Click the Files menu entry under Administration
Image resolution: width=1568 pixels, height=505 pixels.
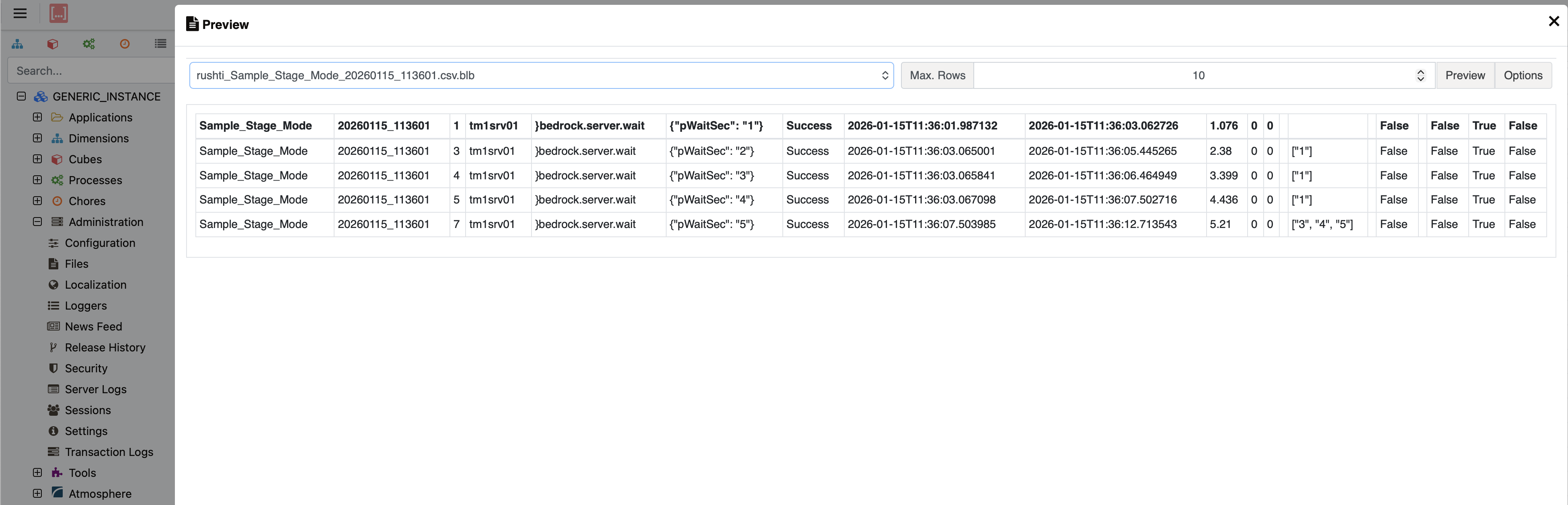(77, 263)
